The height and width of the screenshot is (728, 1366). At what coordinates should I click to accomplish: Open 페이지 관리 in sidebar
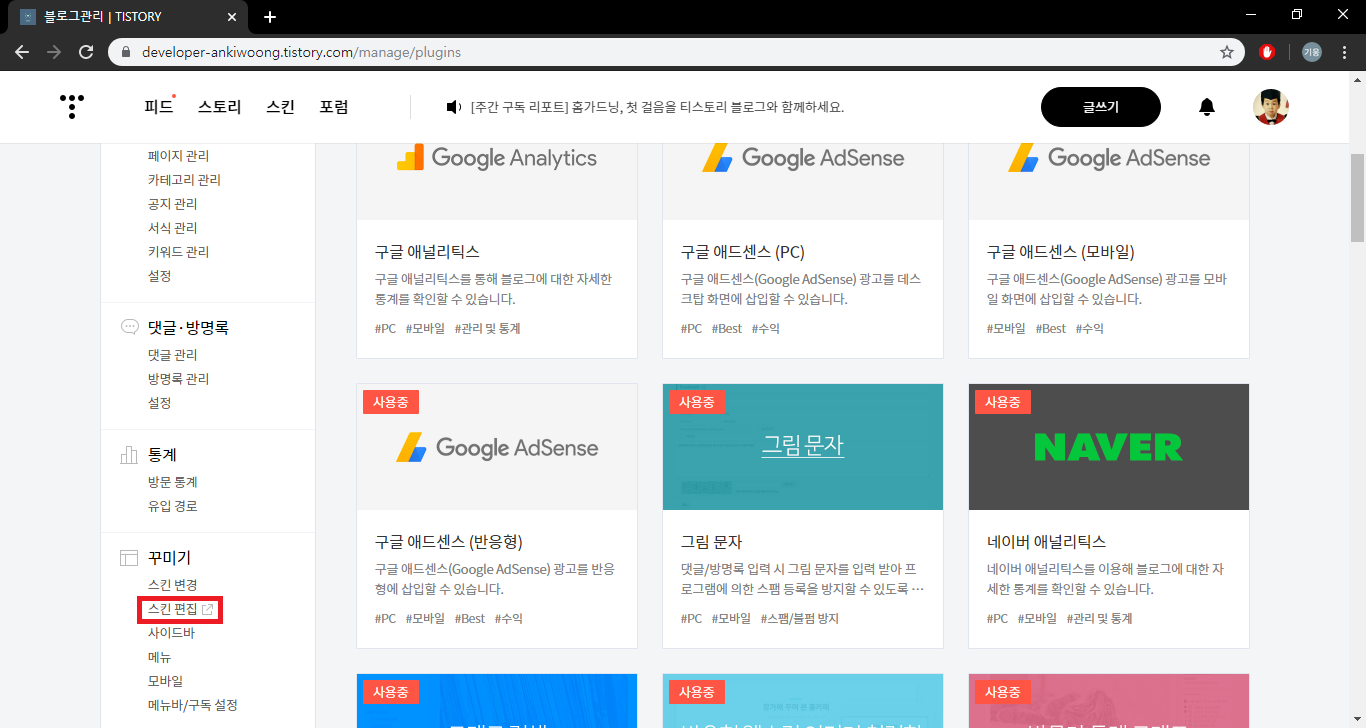pos(178,156)
